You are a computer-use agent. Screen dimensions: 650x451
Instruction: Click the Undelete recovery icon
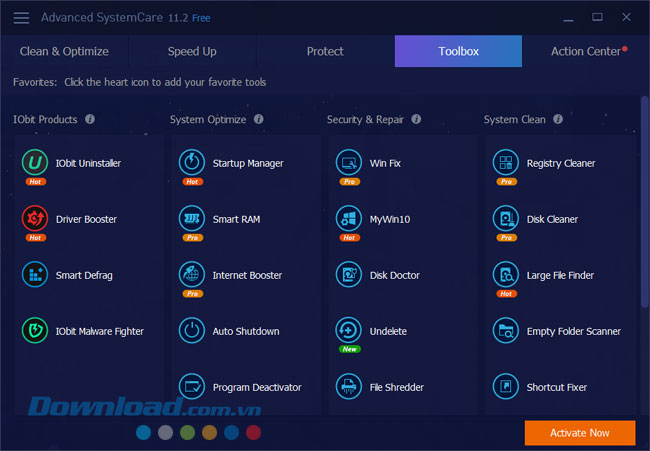(x=349, y=330)
